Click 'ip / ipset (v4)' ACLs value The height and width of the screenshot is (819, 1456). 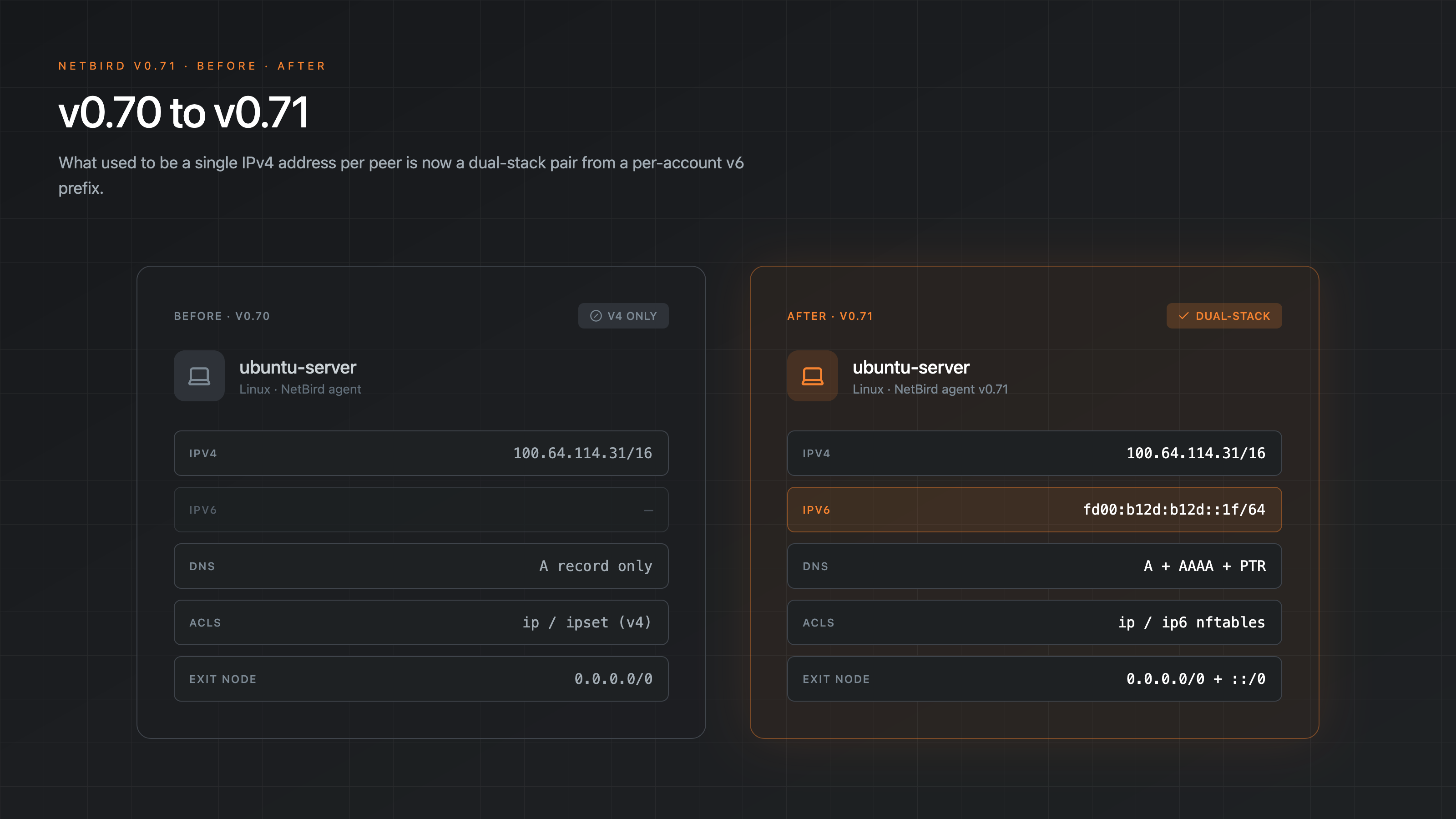[x=587, y=622]
